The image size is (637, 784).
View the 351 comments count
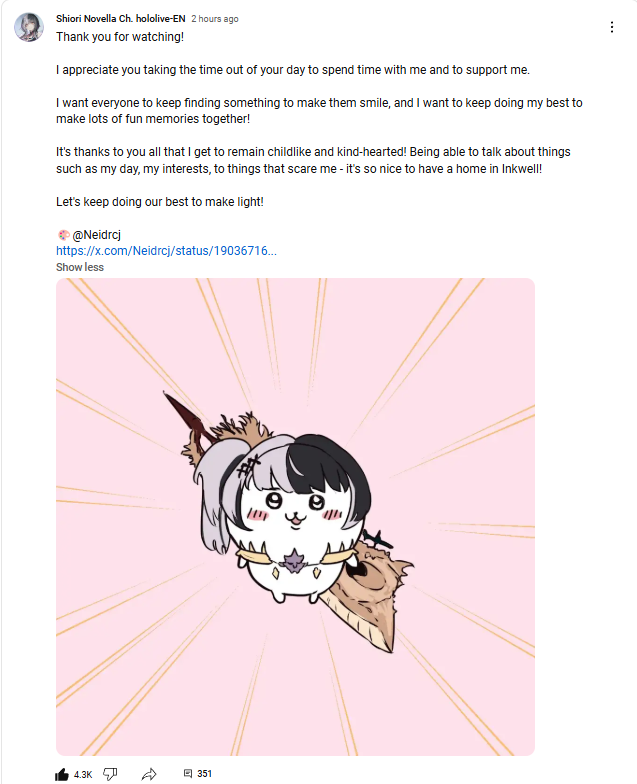(204, 774)
